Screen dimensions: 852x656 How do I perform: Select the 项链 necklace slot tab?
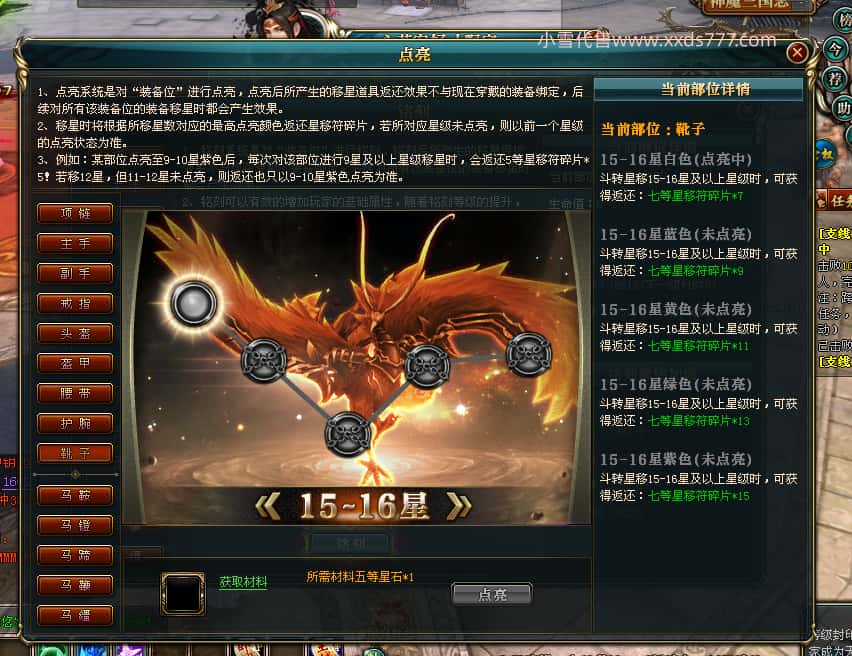tap(75, 213)
